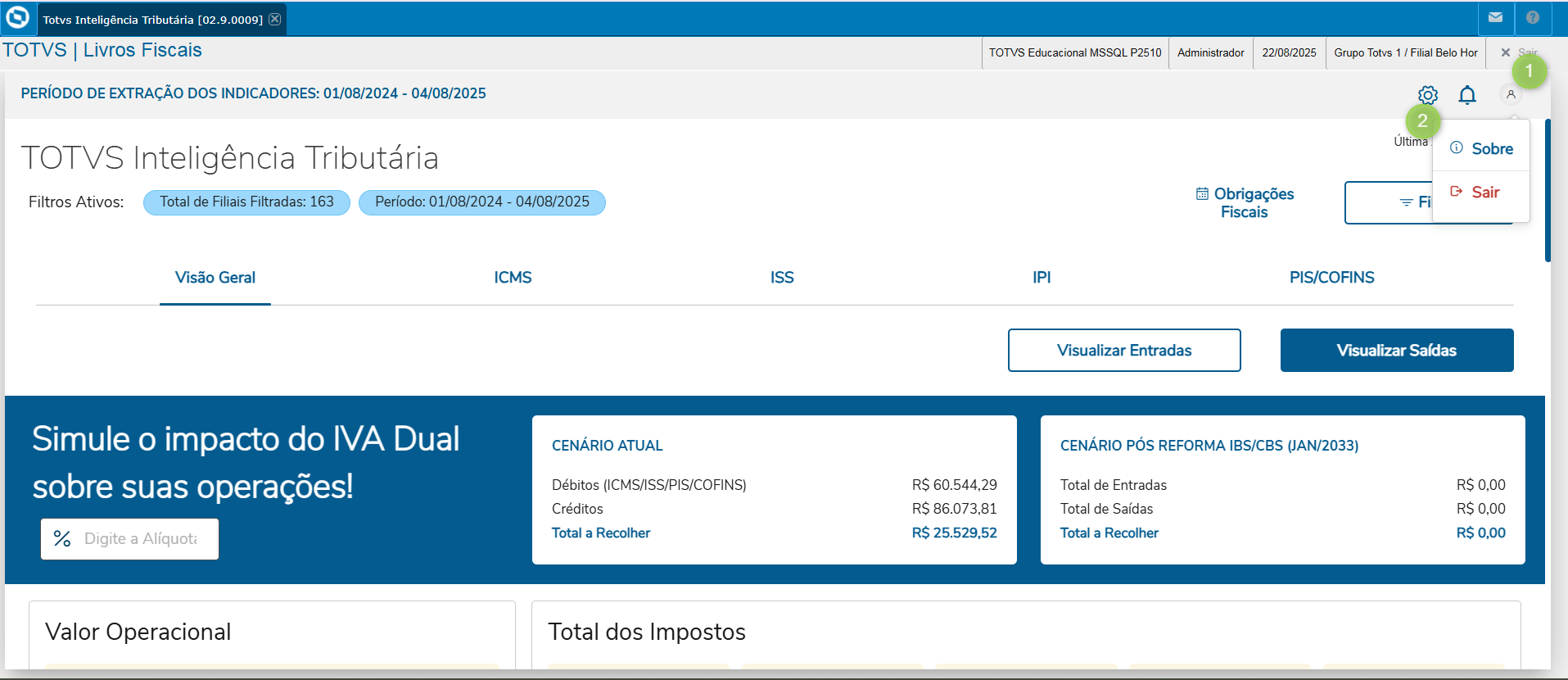
Task: Open the ICMS tab
Action: [x=513, y=278]
